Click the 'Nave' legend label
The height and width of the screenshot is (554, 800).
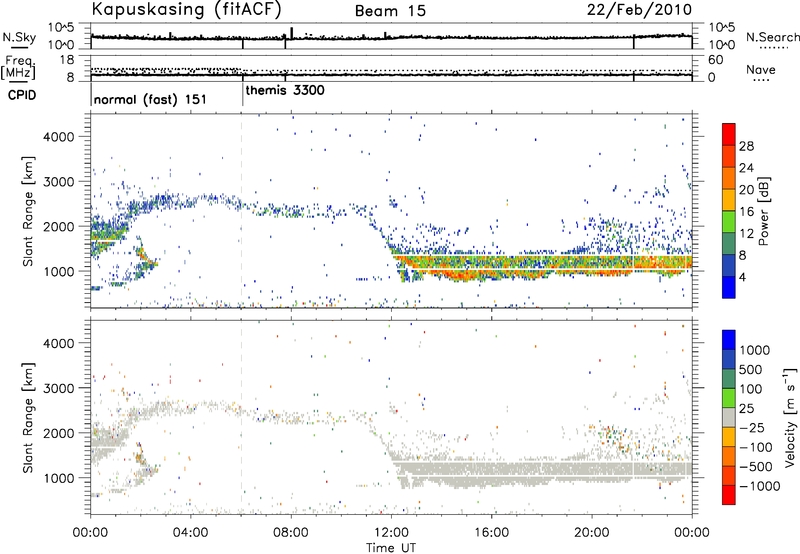(x=761, y=69)
